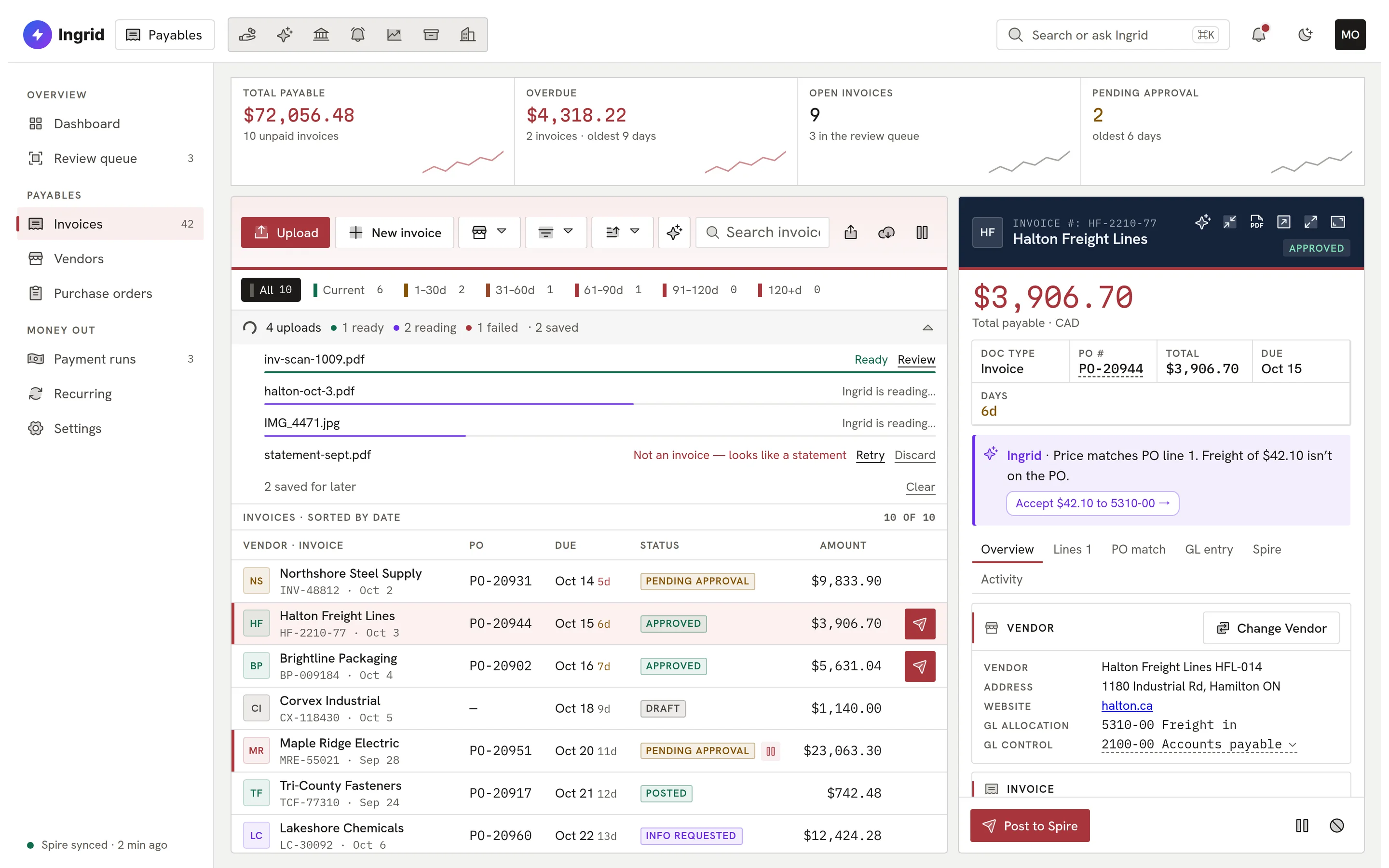The height and width of the screenshot is (868, 1389).
Task: Open Purchase orders in the sidebar
Action: point(110,293)
